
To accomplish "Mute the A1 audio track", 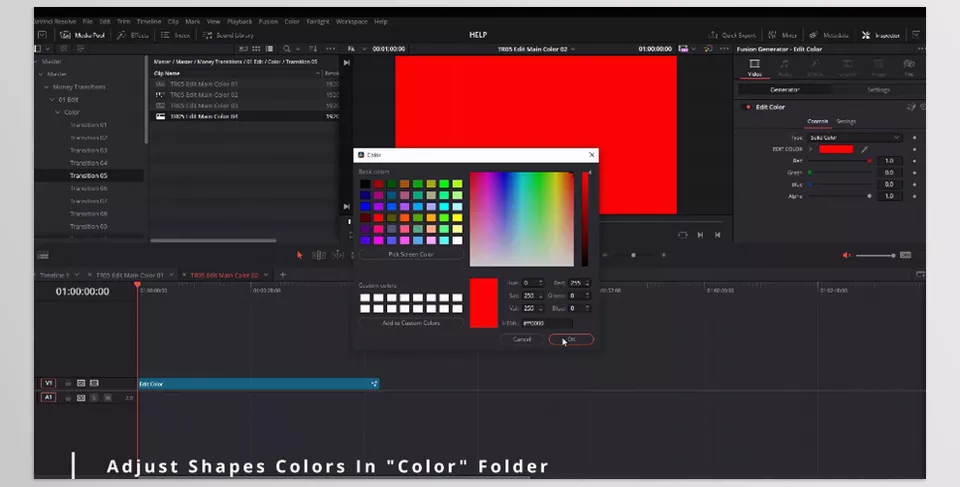I will [x=108, y=398].
